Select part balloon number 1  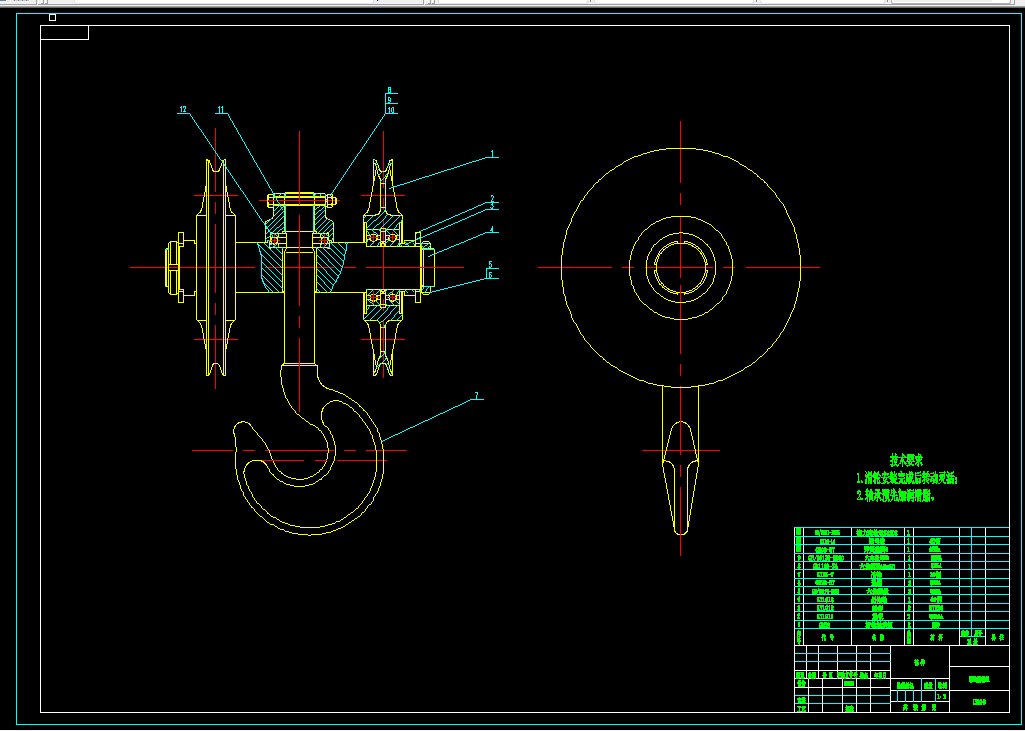tap(494, 154)
